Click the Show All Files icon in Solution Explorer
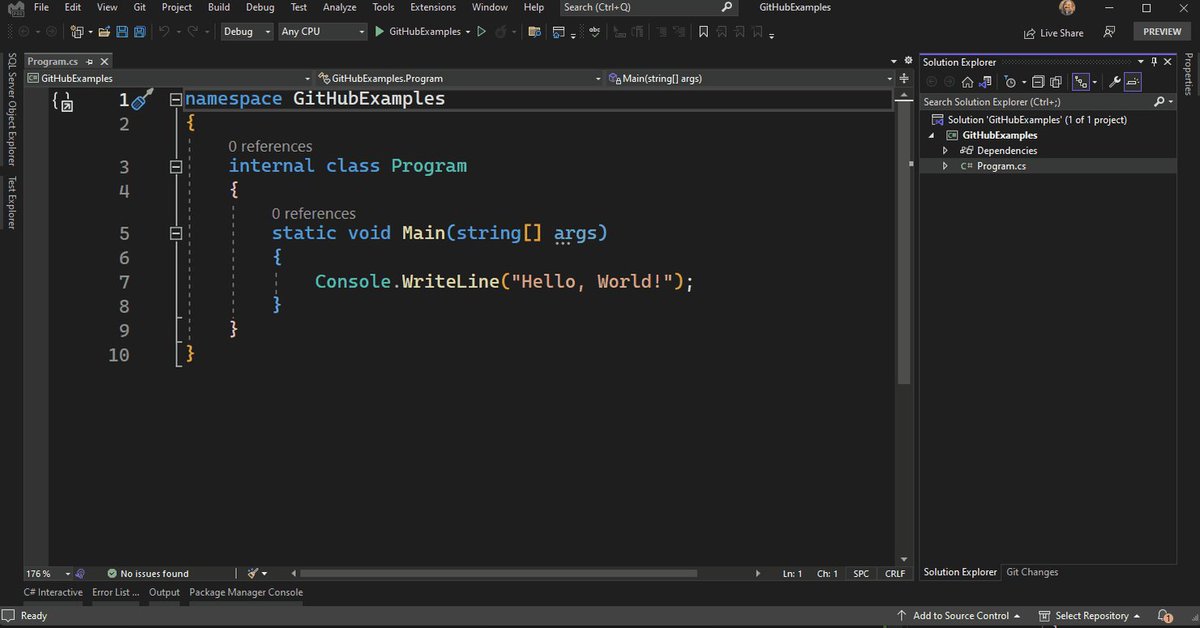 [x=1055, y=82]
